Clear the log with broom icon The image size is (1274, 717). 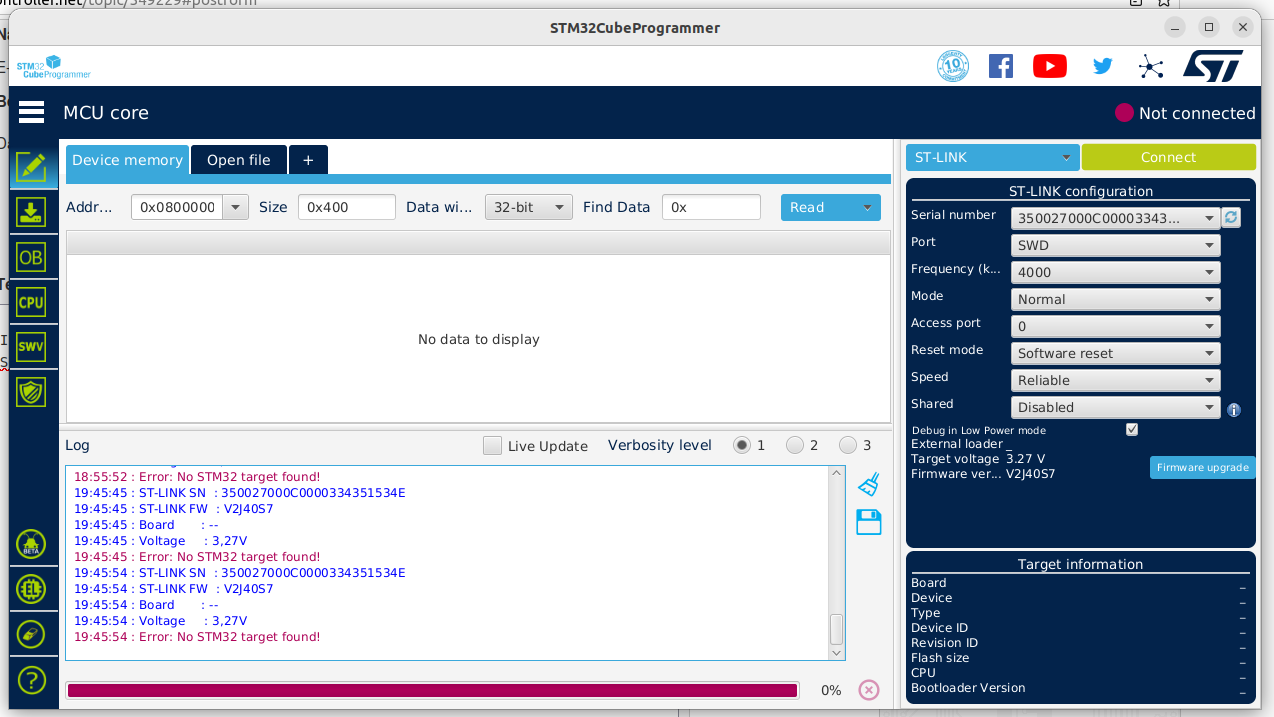[869, 485]
